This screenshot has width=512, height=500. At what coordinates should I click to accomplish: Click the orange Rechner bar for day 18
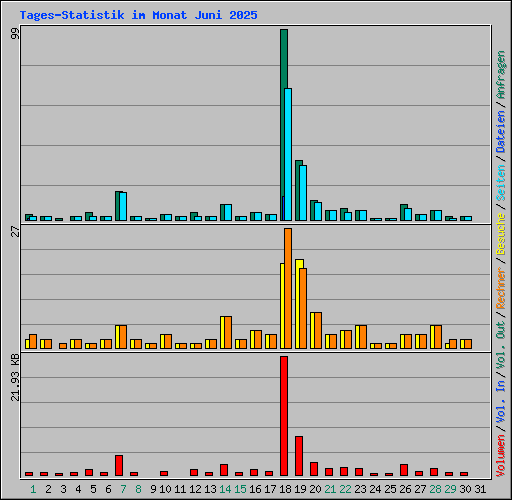pos(288,289)
